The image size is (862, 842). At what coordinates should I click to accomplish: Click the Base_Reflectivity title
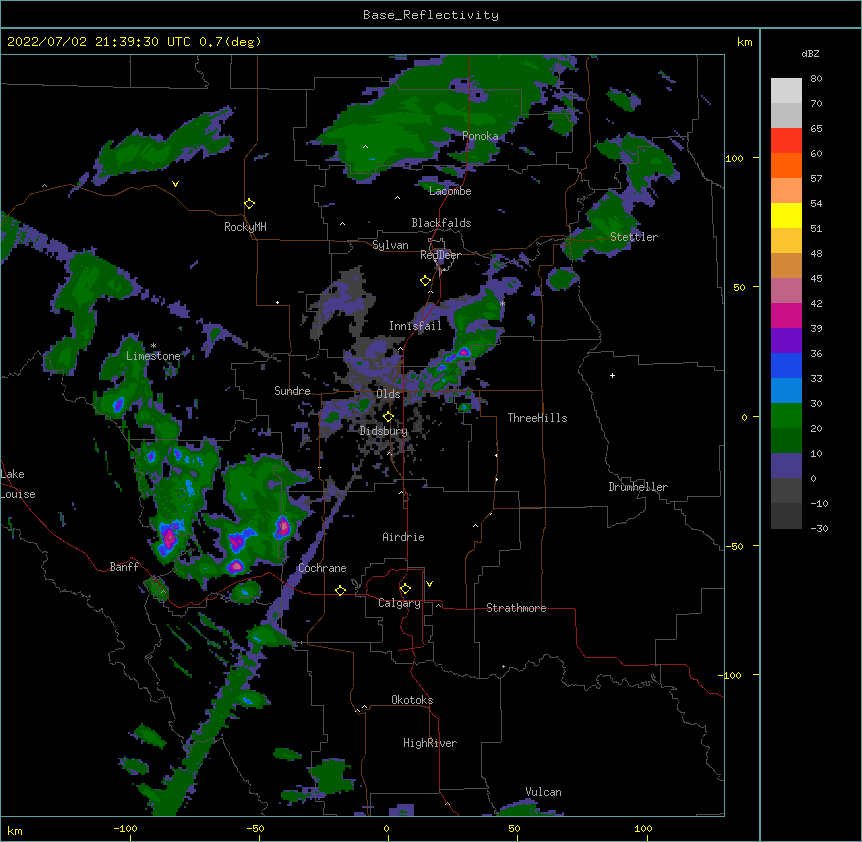click(x=431, y=15)
